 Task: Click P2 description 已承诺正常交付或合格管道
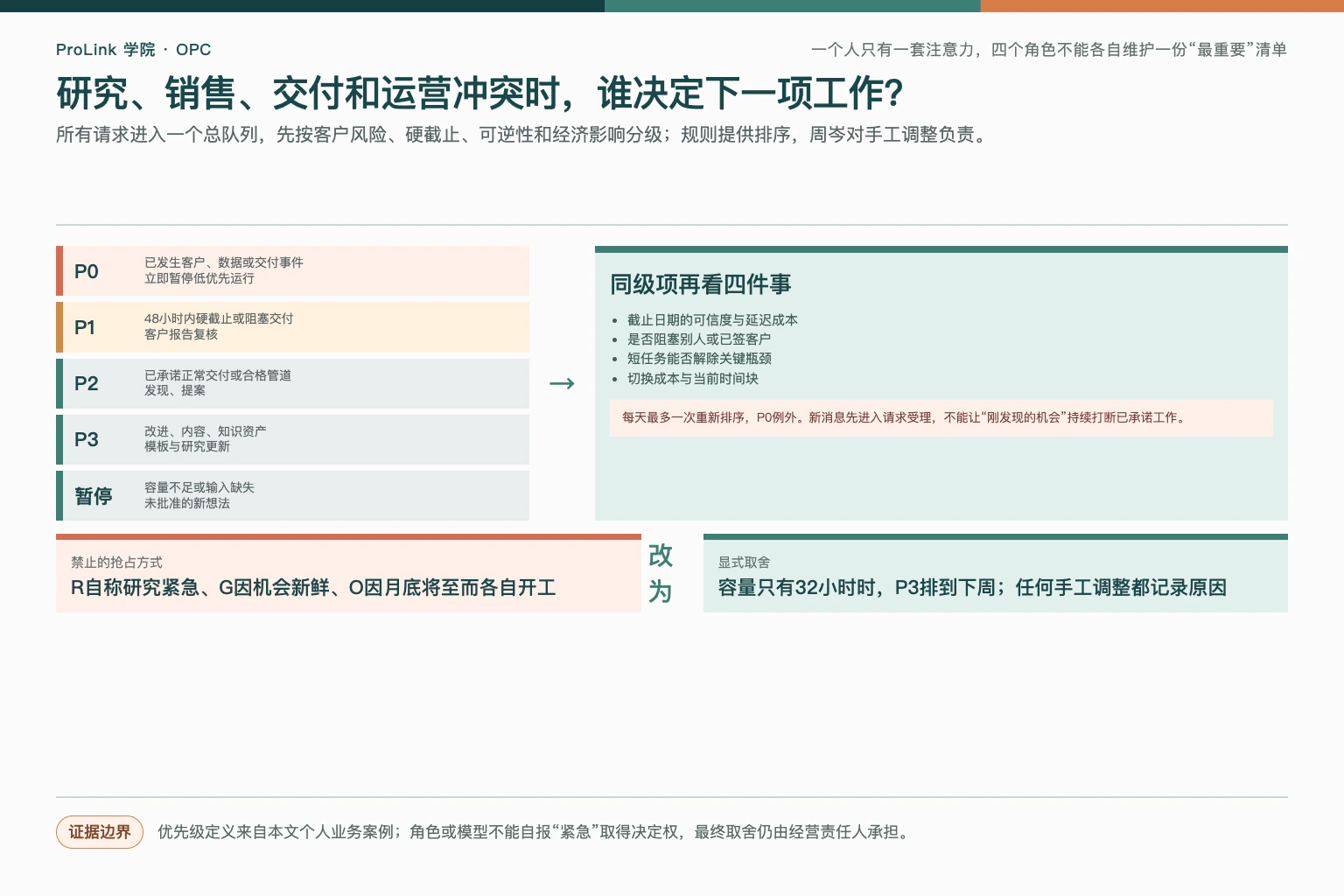[x=218, y=375]
